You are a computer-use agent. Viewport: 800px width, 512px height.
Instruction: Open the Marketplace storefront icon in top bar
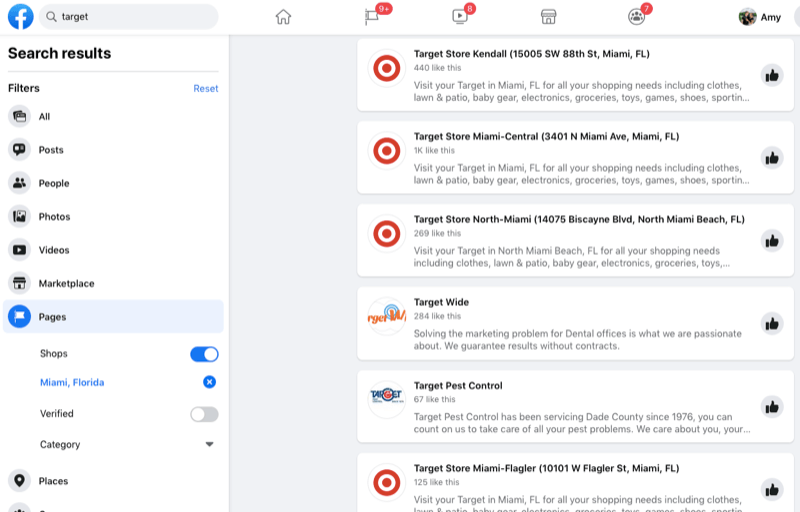(x=548, y=17)
